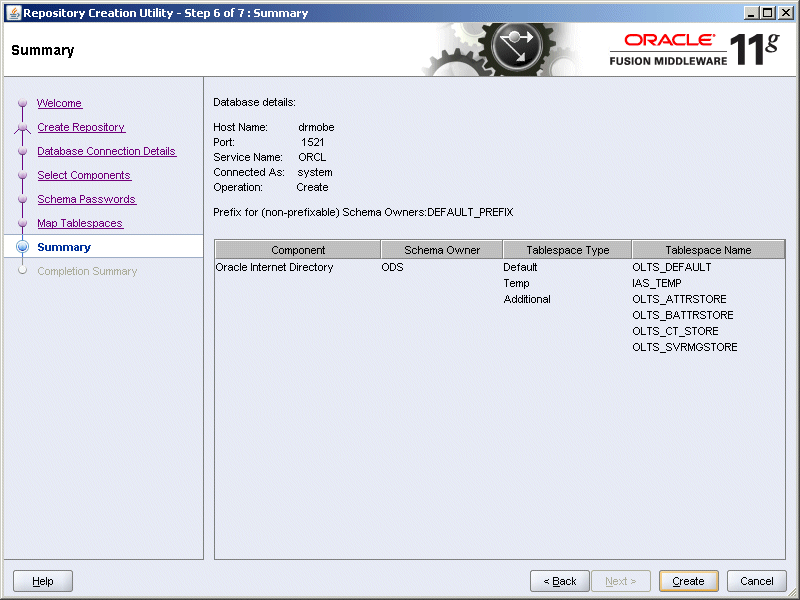Cancel the repository creation wizard

[x=757, y=581]
